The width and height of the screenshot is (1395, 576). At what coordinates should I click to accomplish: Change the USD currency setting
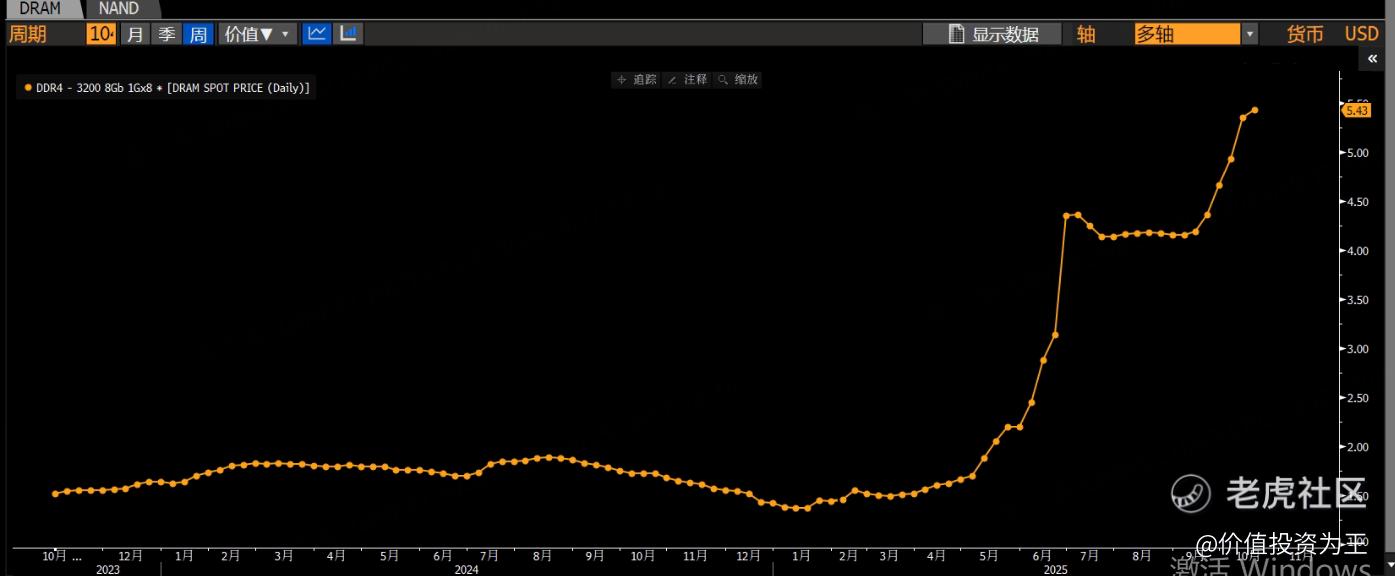pos(1361,34)
